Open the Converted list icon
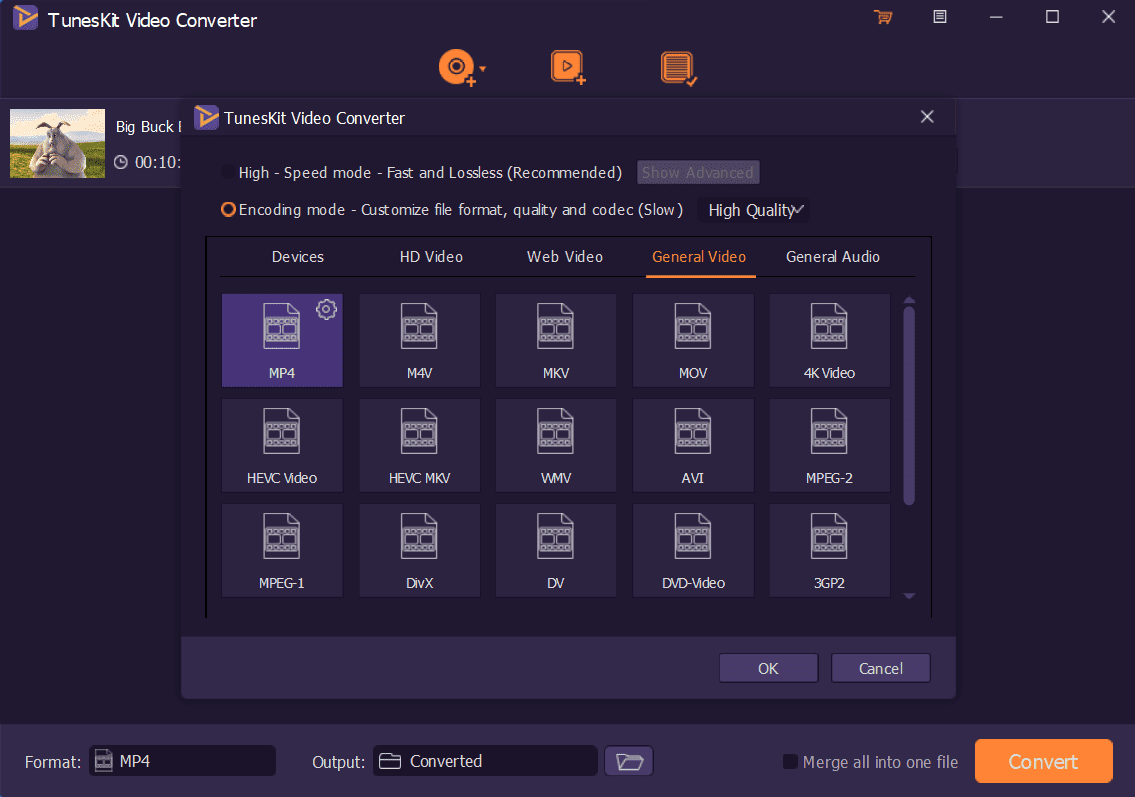Screen dimensions: 1135x797 click(678, 68)
